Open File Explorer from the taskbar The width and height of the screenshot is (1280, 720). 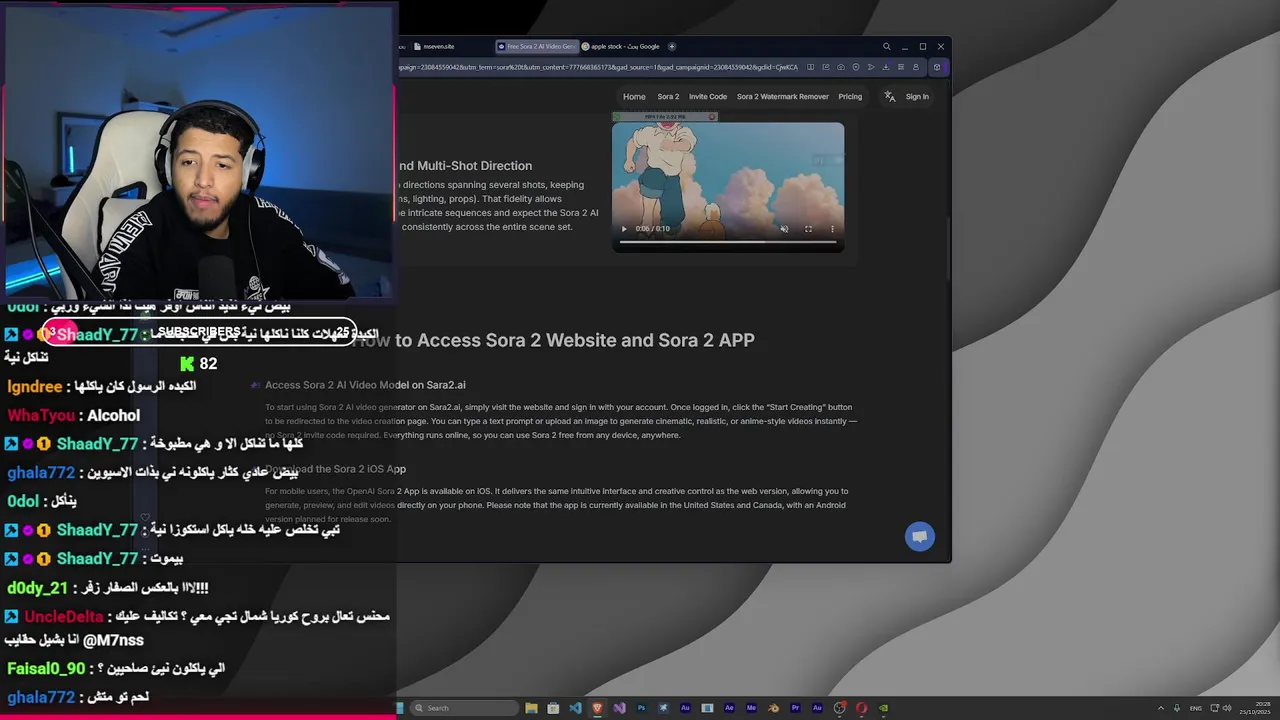click(531, 708)
